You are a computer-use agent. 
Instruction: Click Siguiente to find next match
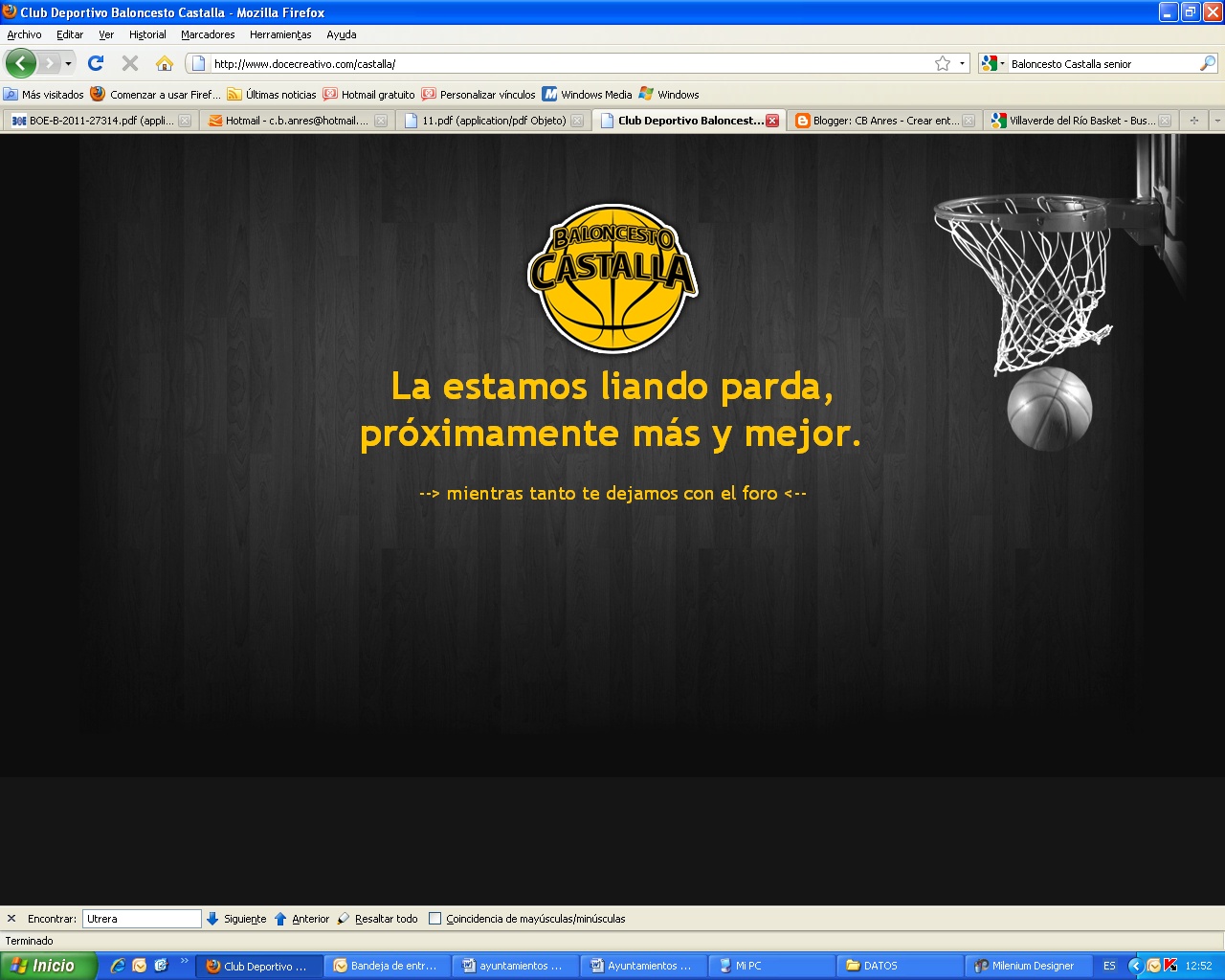coord(236,919)
